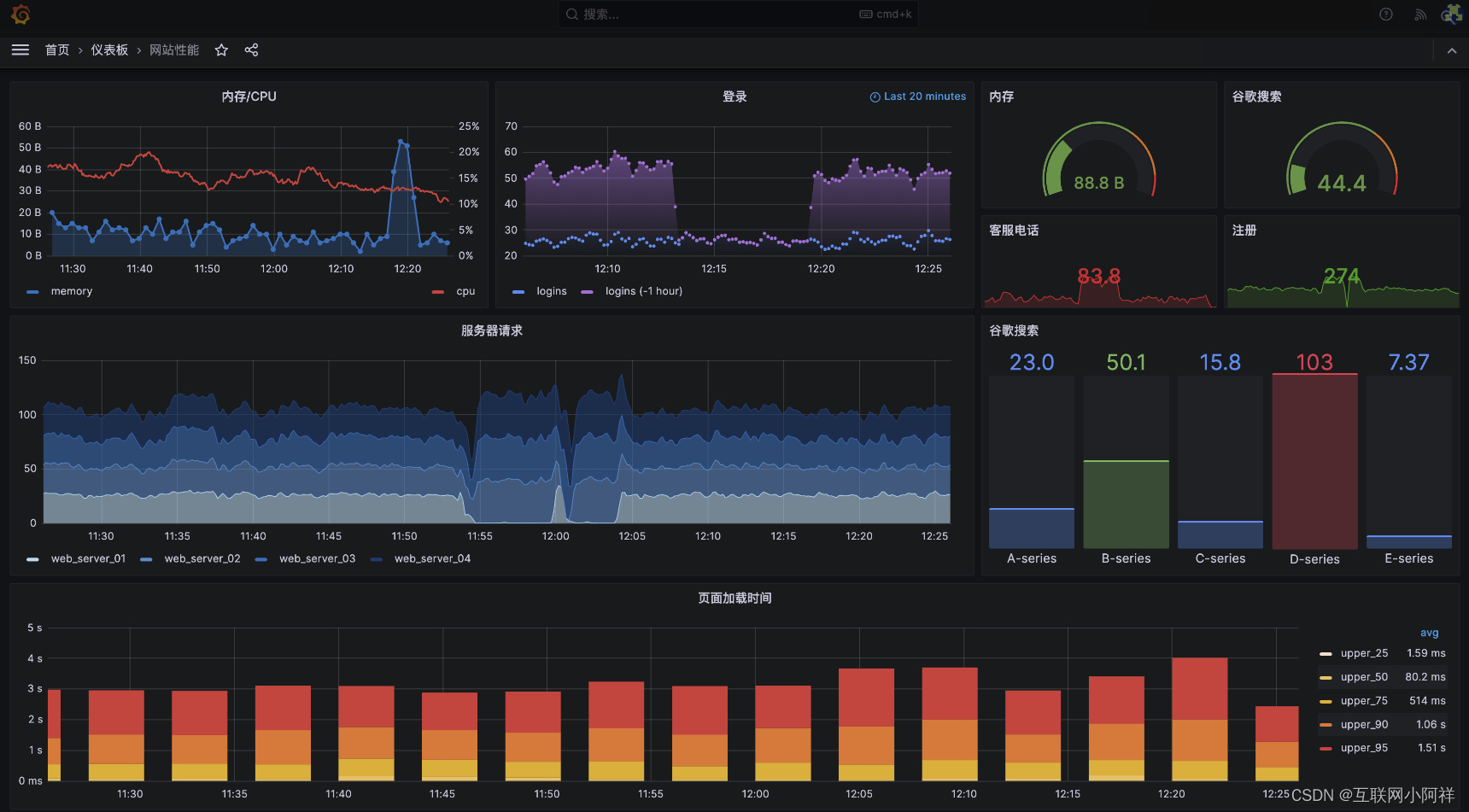Click the D-series bar gauge

click(1314, 461)
